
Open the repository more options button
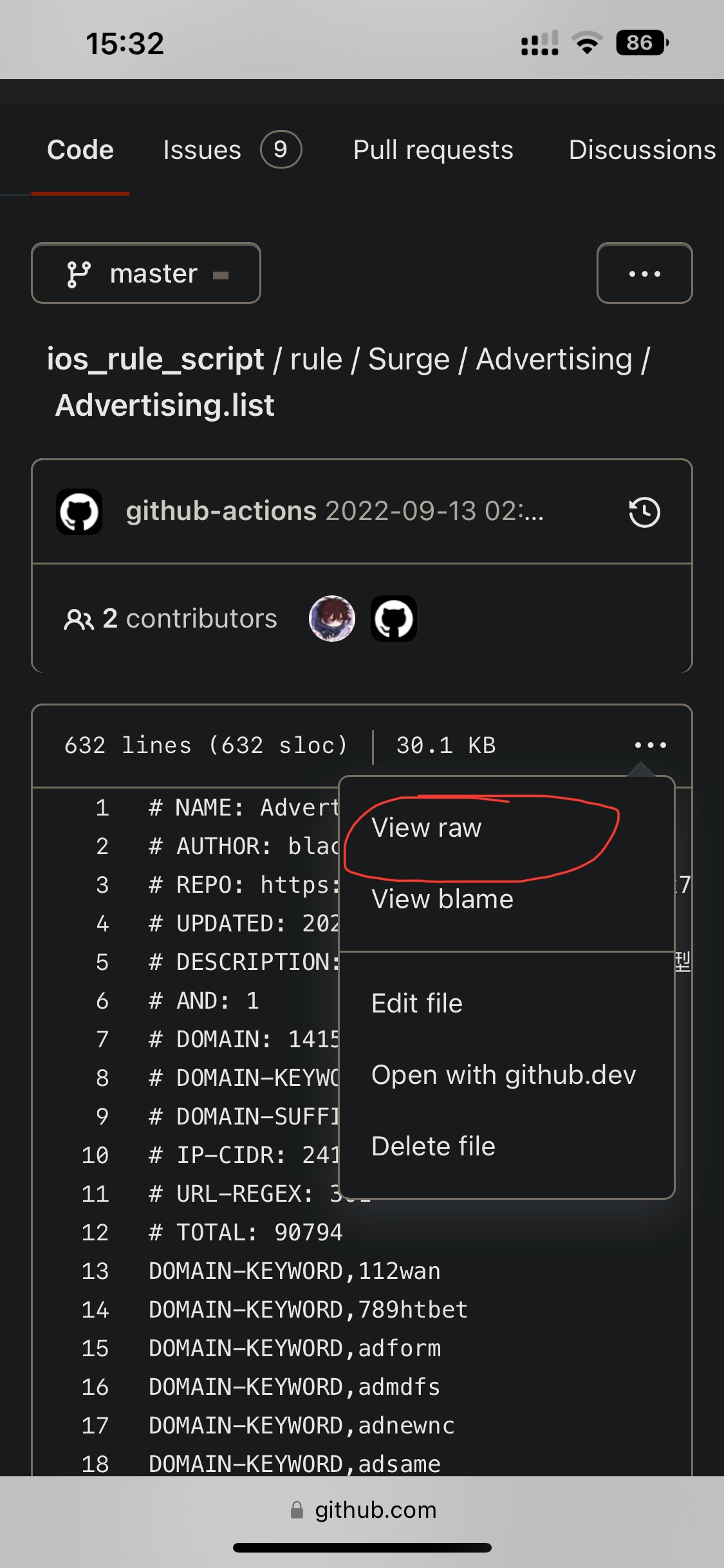tap(644, 274)
